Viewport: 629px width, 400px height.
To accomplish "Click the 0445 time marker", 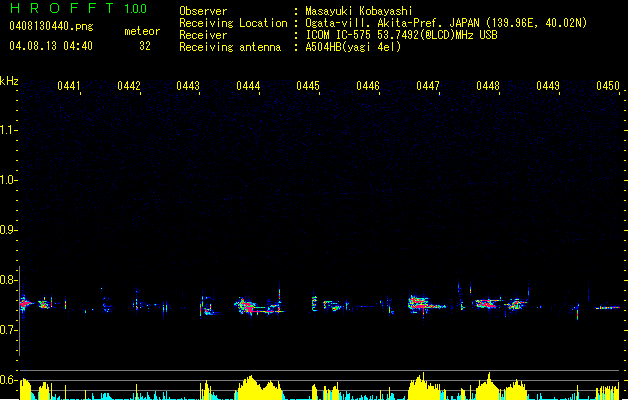I will pyautogui.click(x=308, y=86).
